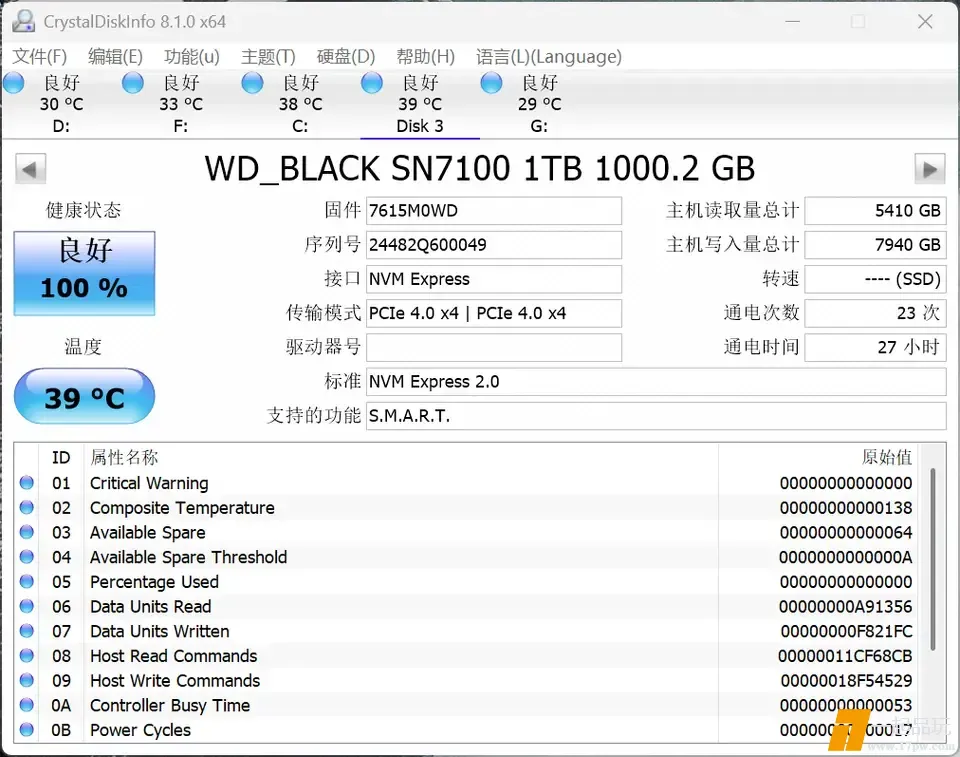Click the 属性名称 column header
The image size is (960, 757).
click(400, 458)
